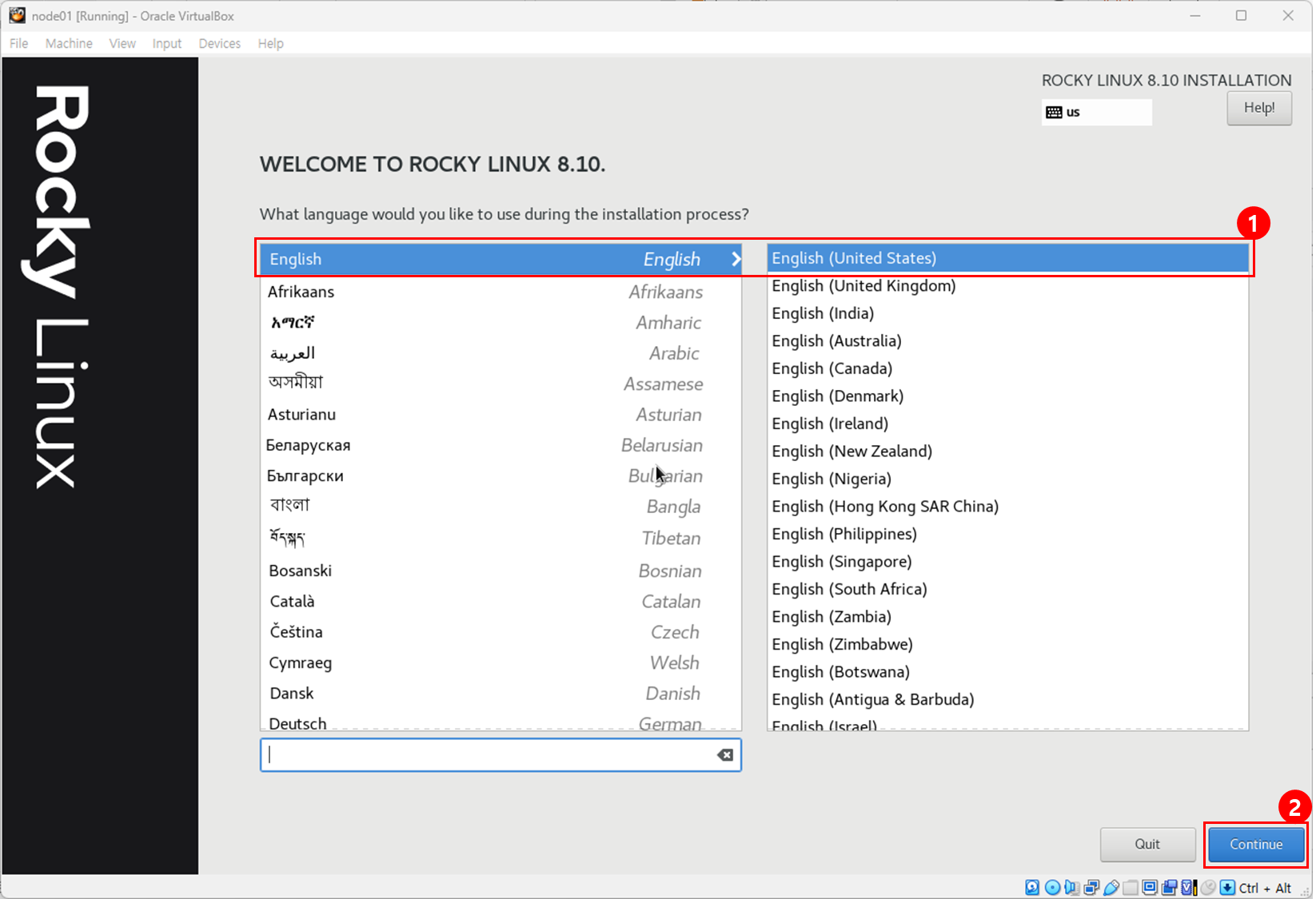Select English (New Zealand) locale
The width and height of the screenshot is (1316, 899).
click(1007, 451)
